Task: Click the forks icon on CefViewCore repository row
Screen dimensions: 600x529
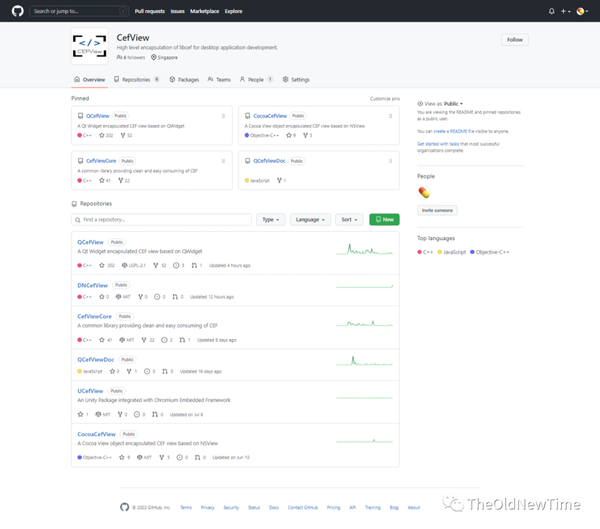Action: point(144,340)
